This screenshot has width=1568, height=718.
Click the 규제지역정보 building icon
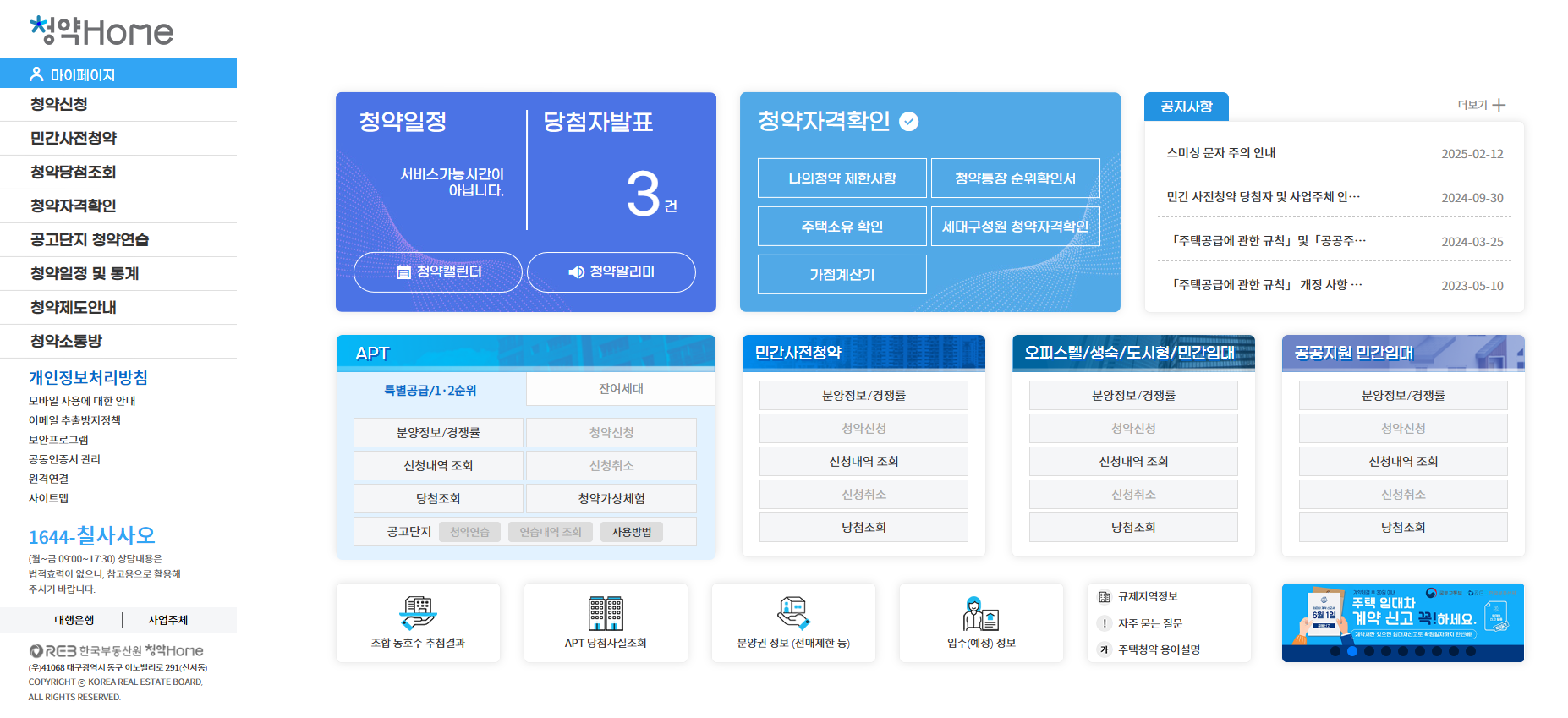[x=1105, y=597]
